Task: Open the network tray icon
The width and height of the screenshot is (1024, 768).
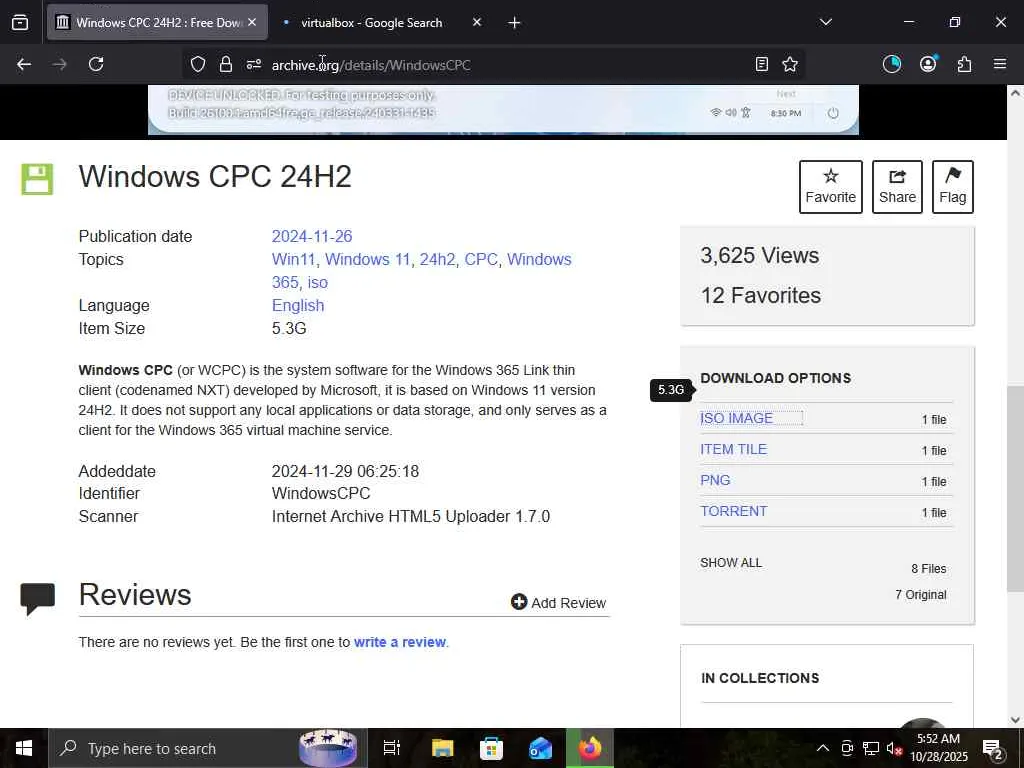Action: click(871, 748)
